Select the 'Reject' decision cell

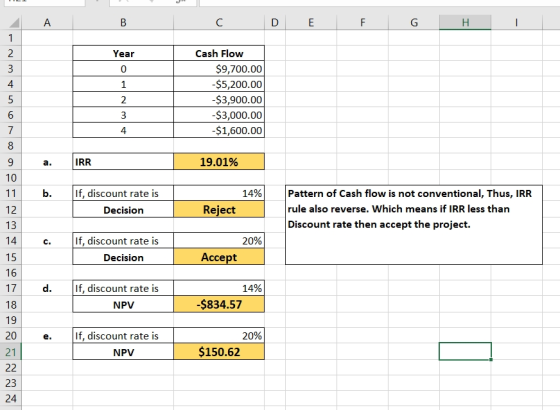pyautogui.click(x=219, y=210)
